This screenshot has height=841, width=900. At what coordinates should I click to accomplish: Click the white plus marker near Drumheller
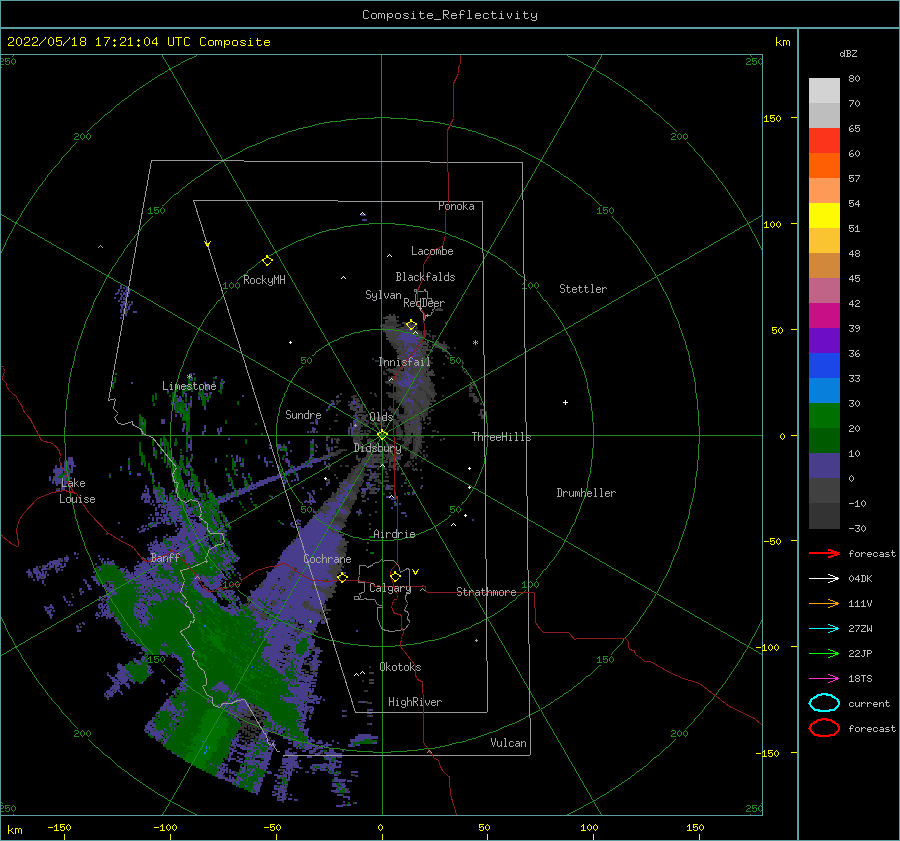pos(565,402)
